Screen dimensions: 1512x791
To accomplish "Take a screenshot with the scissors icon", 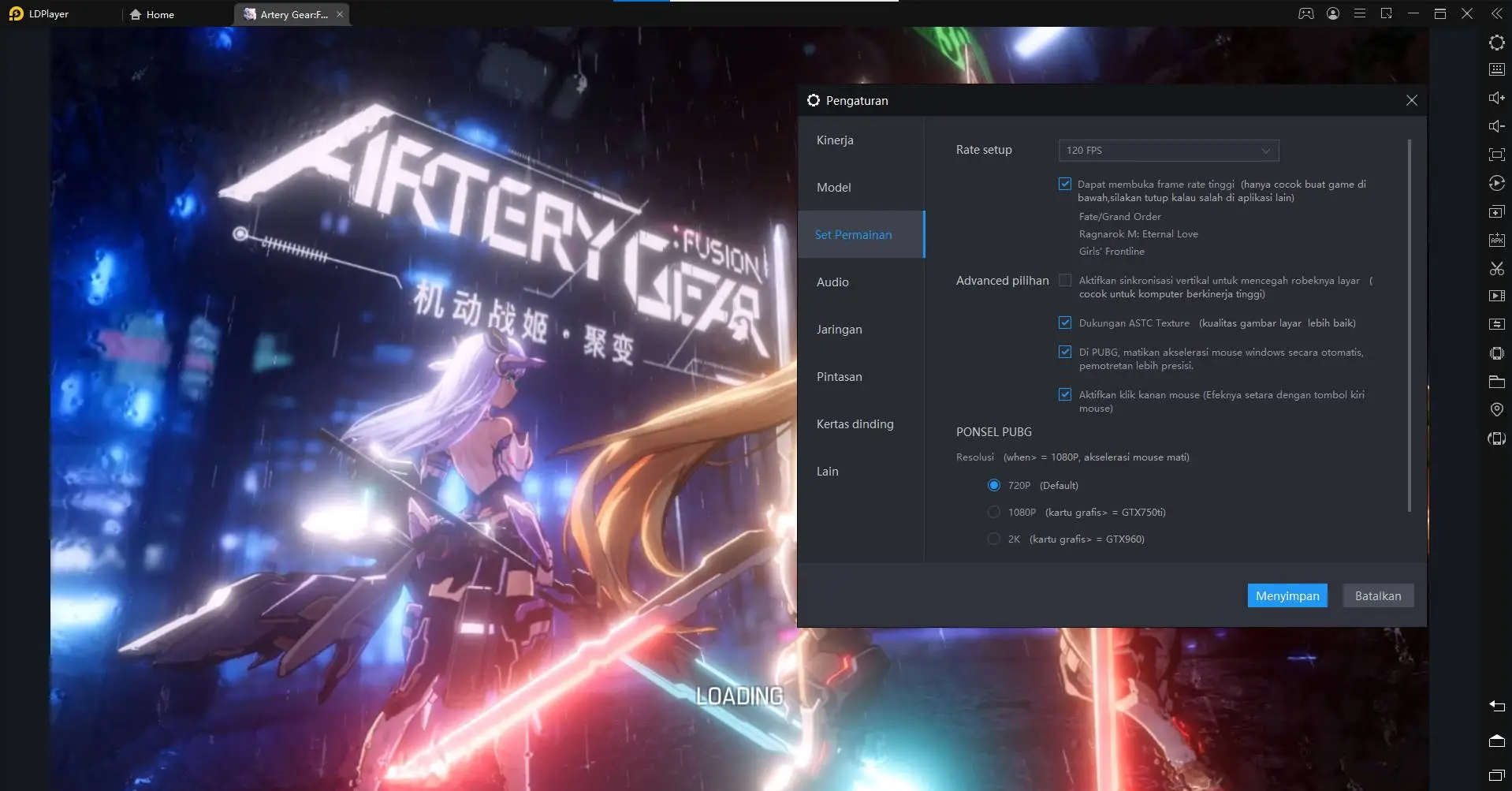I will pyautogui.click(x=1496, y=268).
